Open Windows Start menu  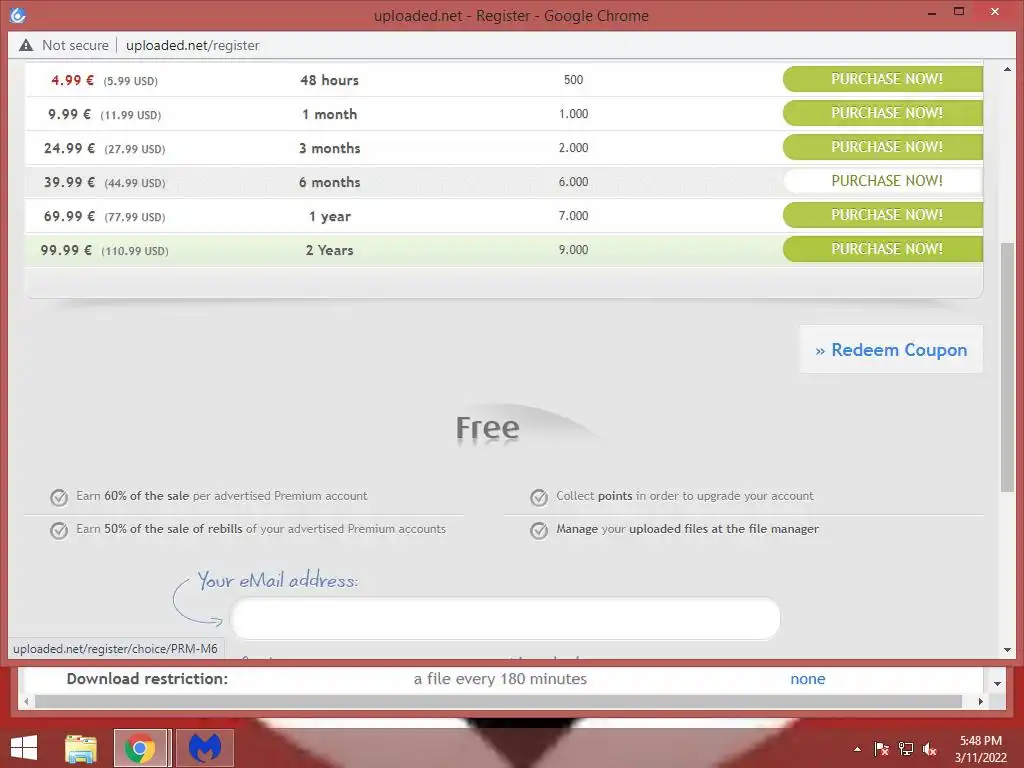(x=24, y=748)
